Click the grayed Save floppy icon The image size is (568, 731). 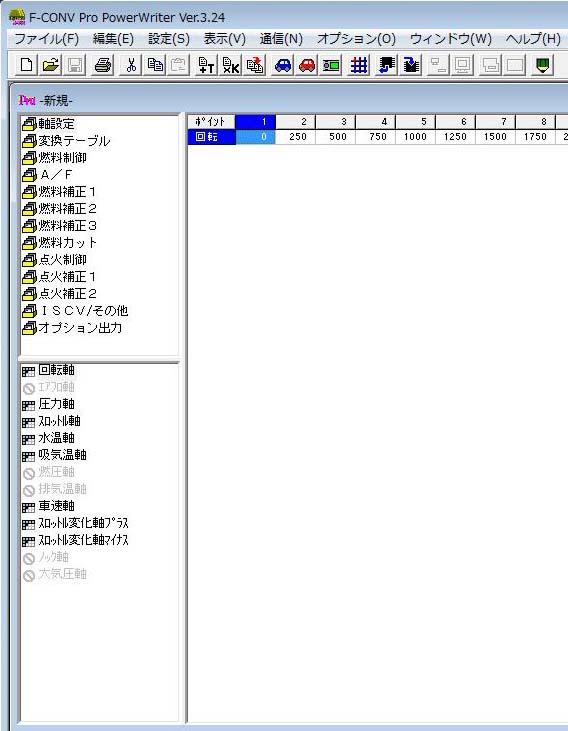pyautogui.click(x=75, y=65)
